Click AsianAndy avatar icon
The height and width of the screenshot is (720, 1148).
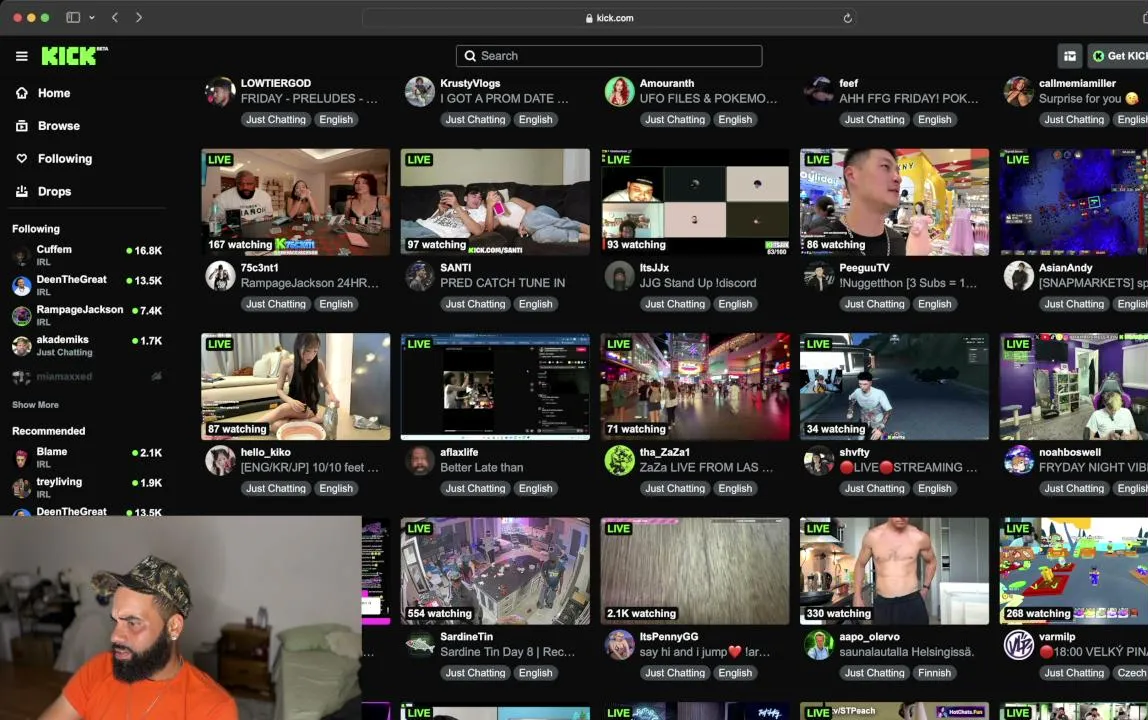(x=1018, y=276)
